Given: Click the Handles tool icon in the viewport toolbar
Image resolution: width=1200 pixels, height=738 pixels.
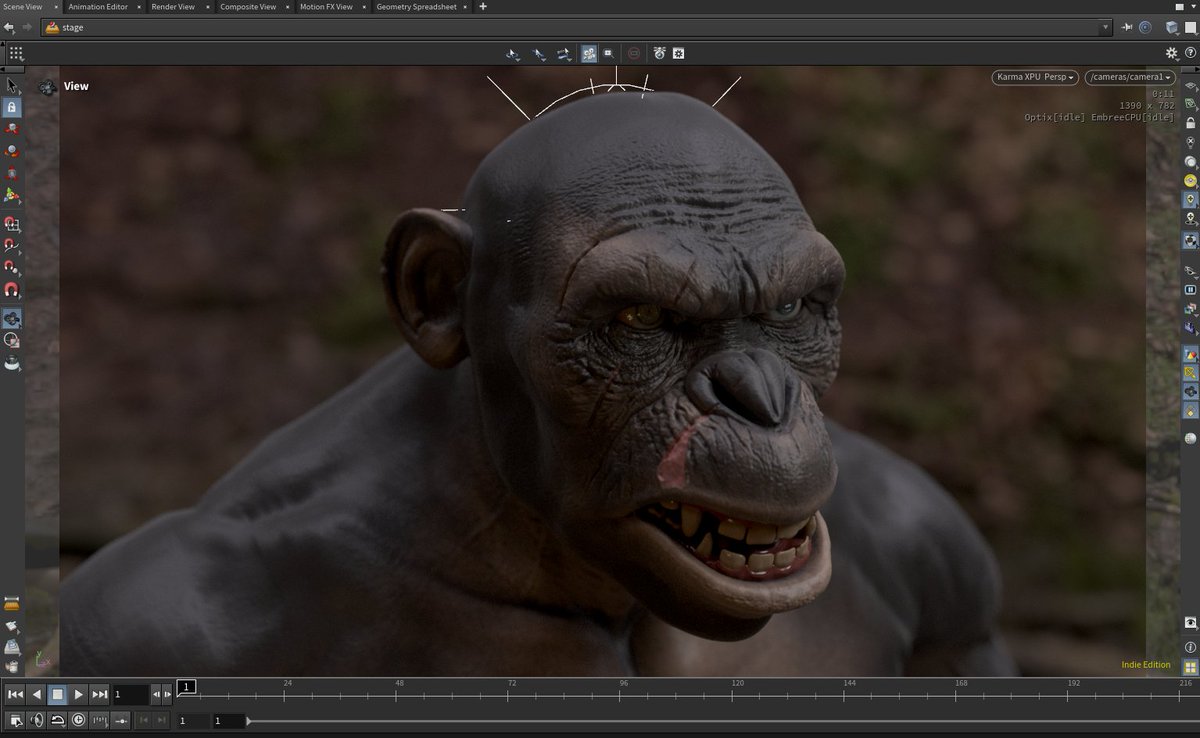Looking at the screenshot, I should coord(562,54).
